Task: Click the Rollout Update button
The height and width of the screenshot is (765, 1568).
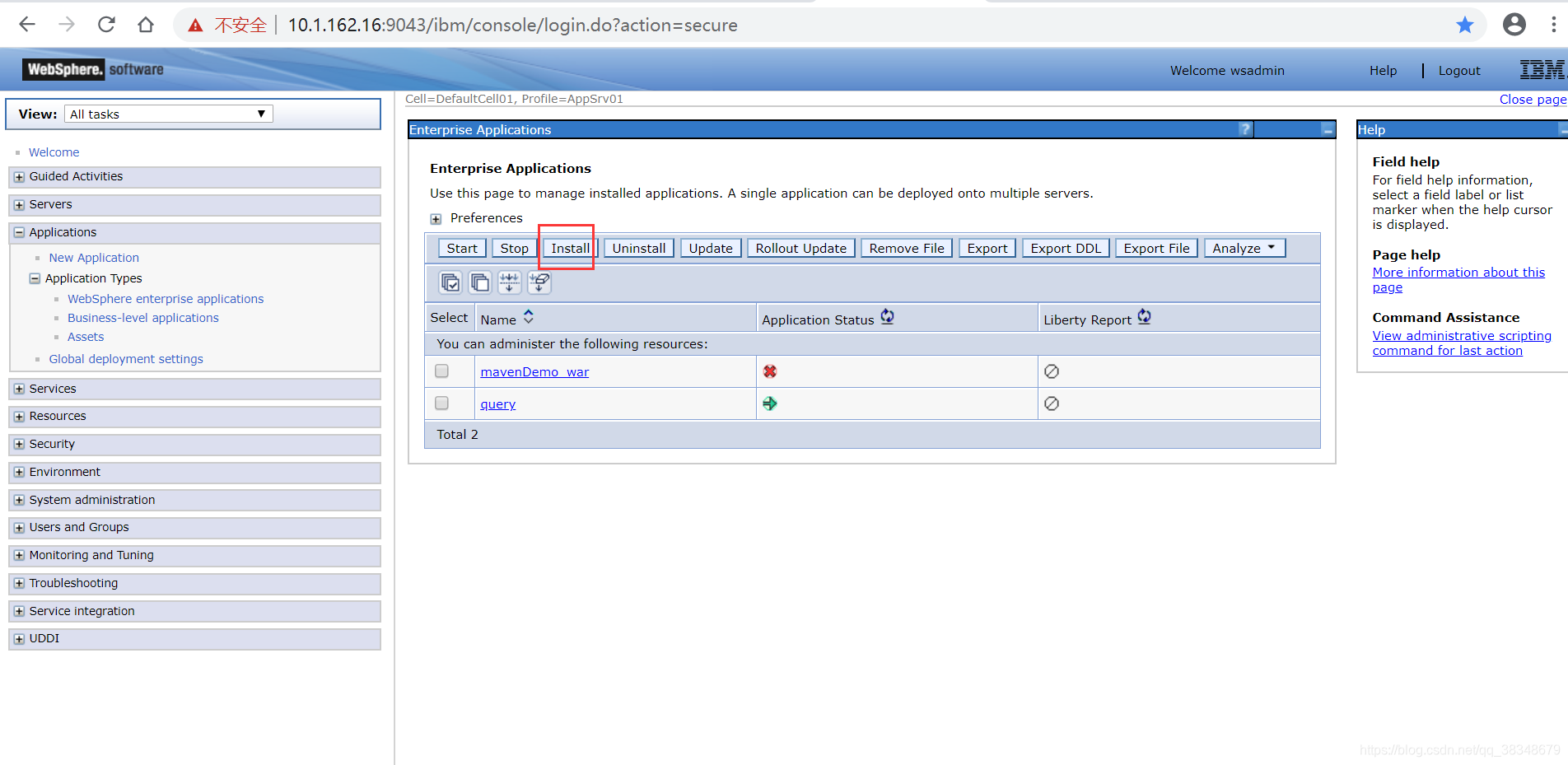Action: 801,248
